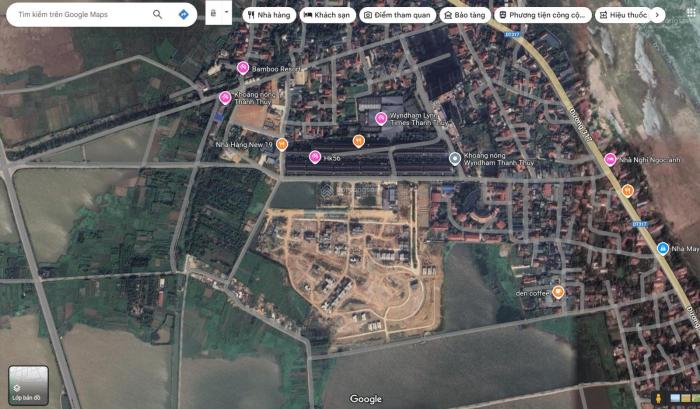The height and width of the screenshot is (409, 700).
Task: Filter by Nhà hàng restaurants chip
Action: [267, 15]
